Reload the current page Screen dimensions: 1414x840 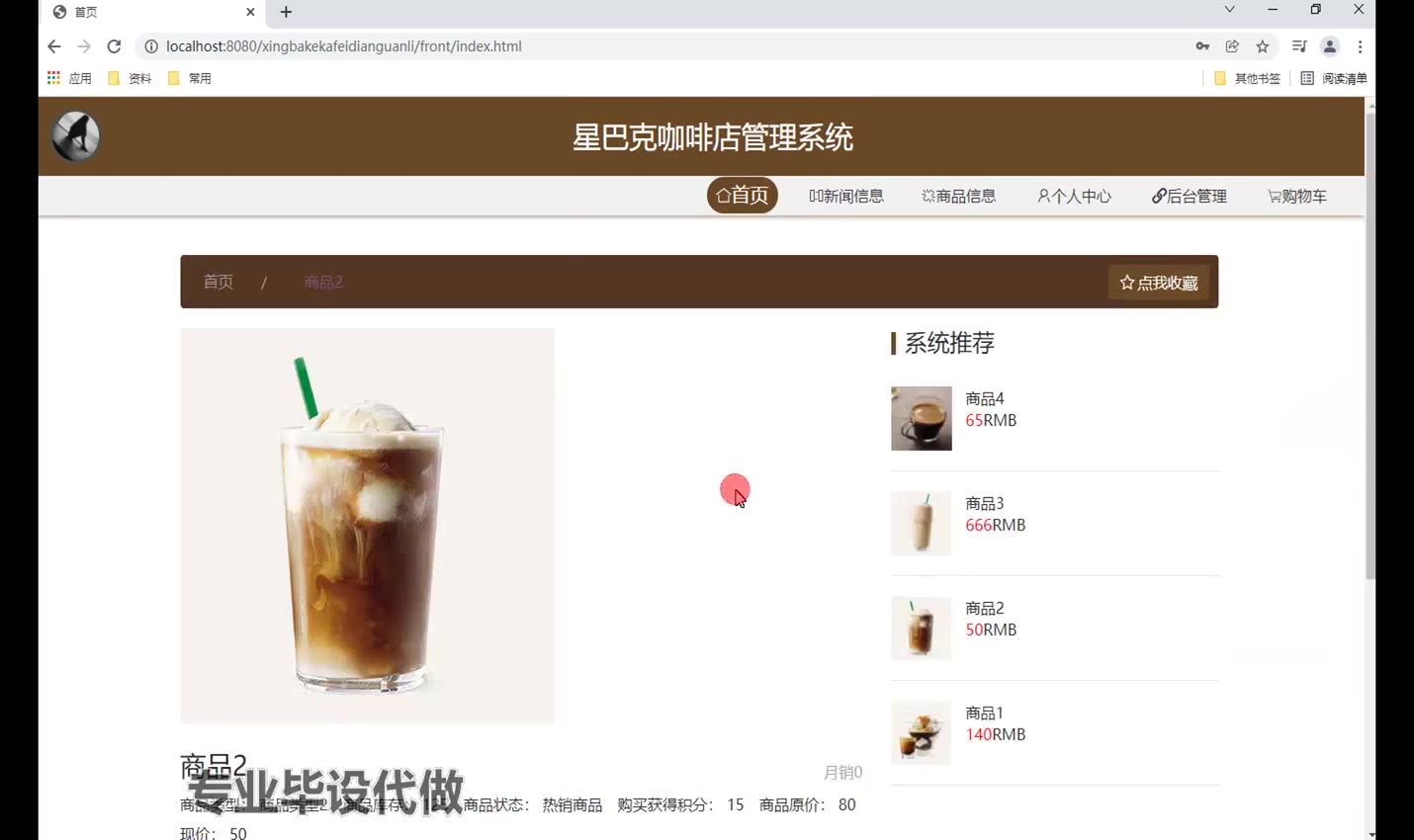click(114, 46)
